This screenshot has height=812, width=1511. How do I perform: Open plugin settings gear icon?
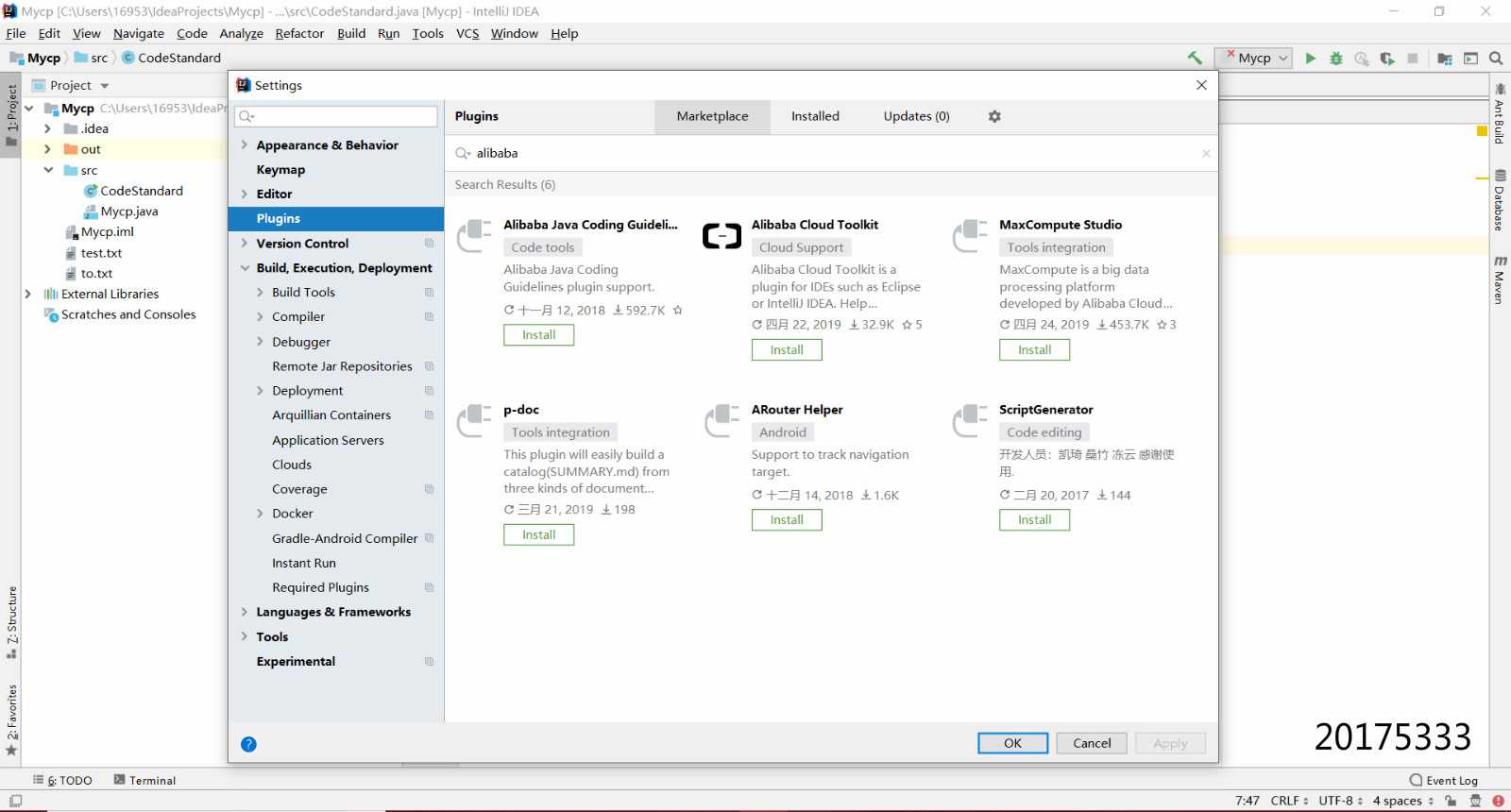994,116
